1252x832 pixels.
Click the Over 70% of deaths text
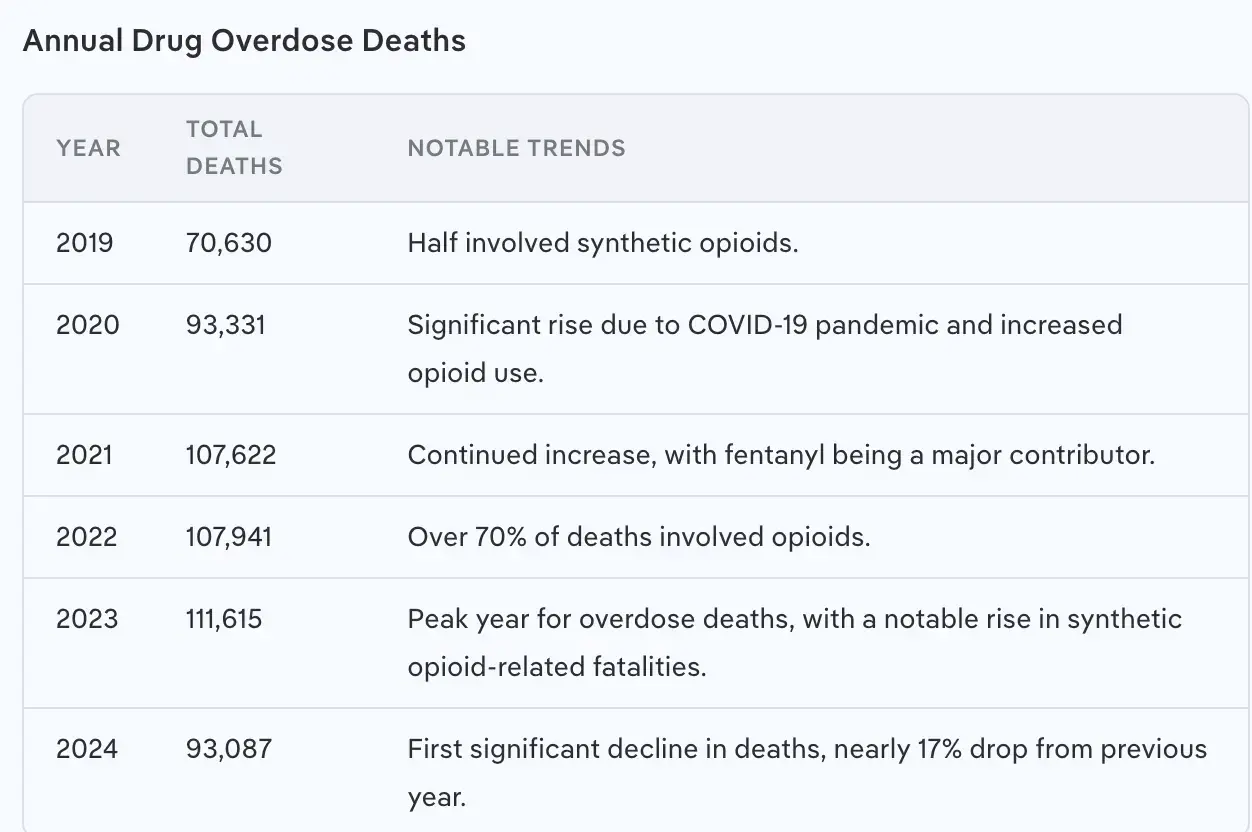click(x=638, y=537)
